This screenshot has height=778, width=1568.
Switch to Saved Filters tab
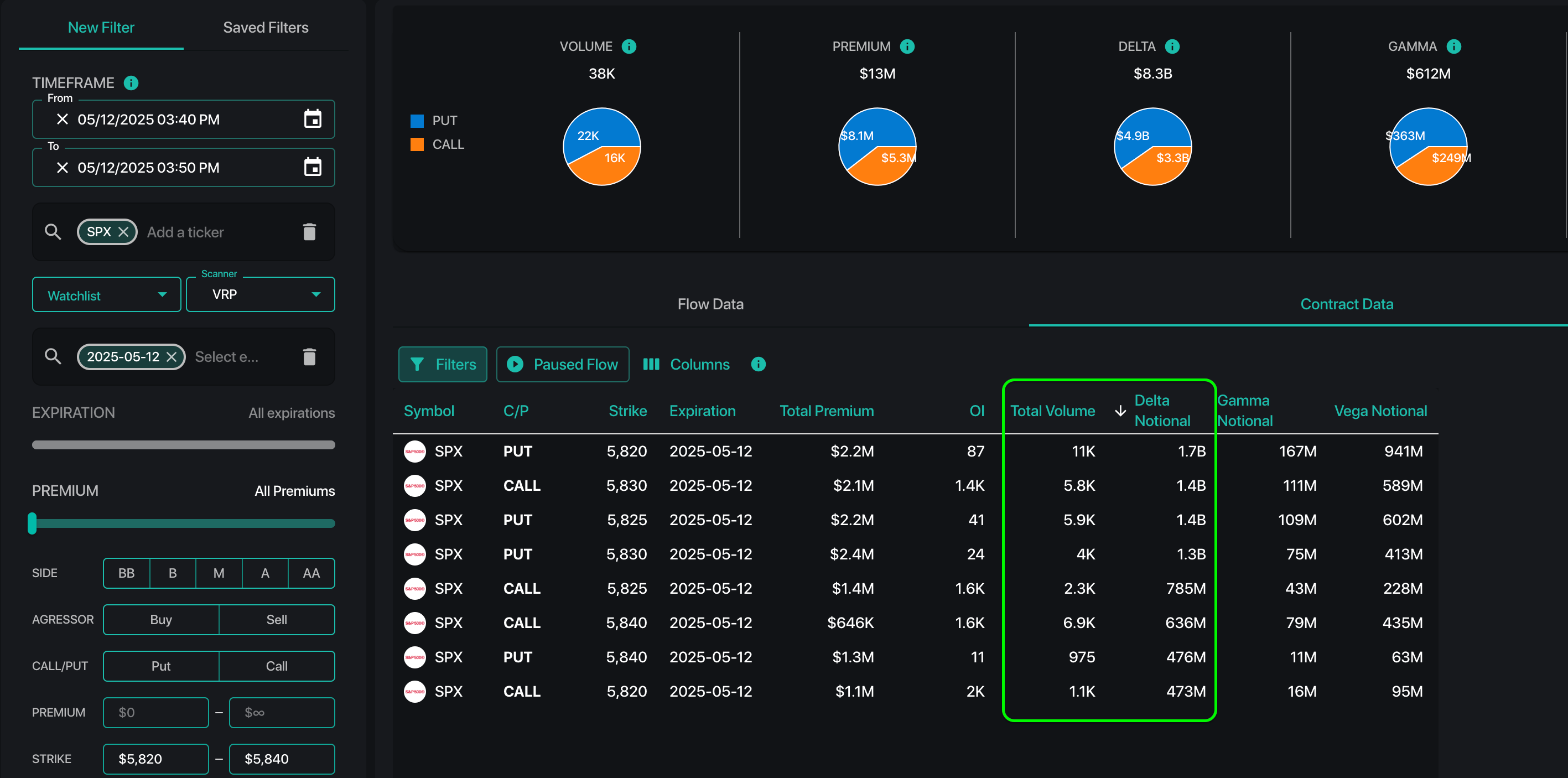(x=266, y=28)
